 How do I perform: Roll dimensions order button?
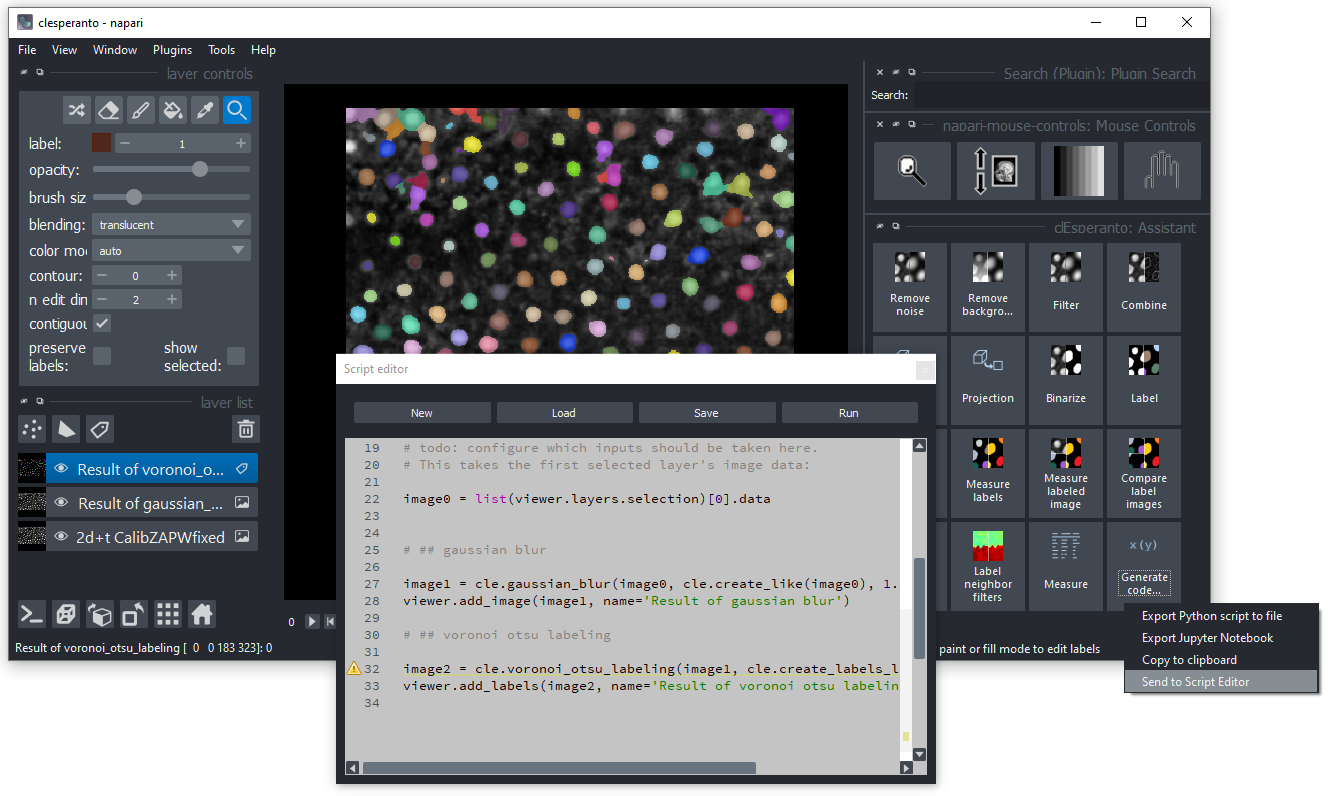100,614
